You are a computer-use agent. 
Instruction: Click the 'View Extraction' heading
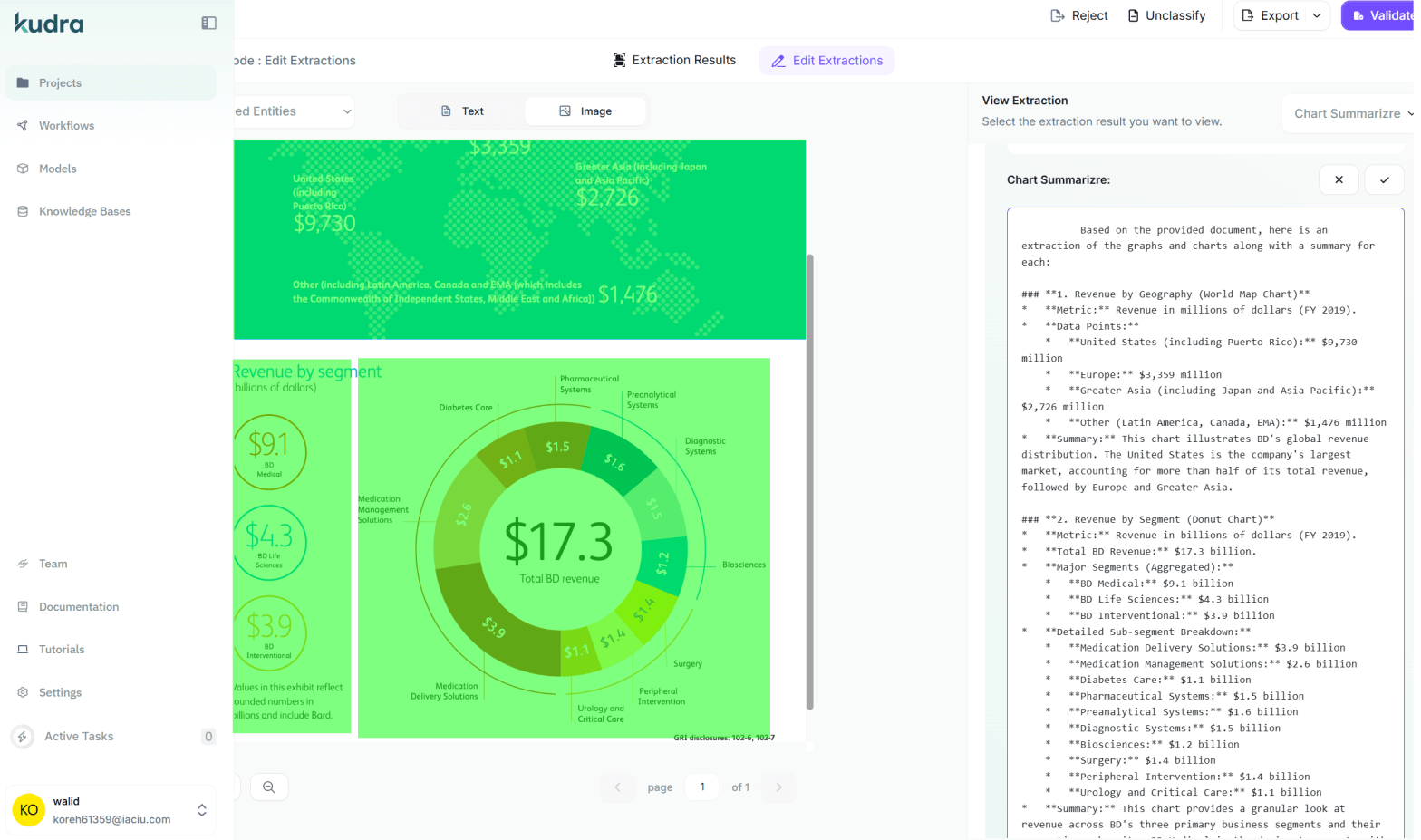[1024, 101]
